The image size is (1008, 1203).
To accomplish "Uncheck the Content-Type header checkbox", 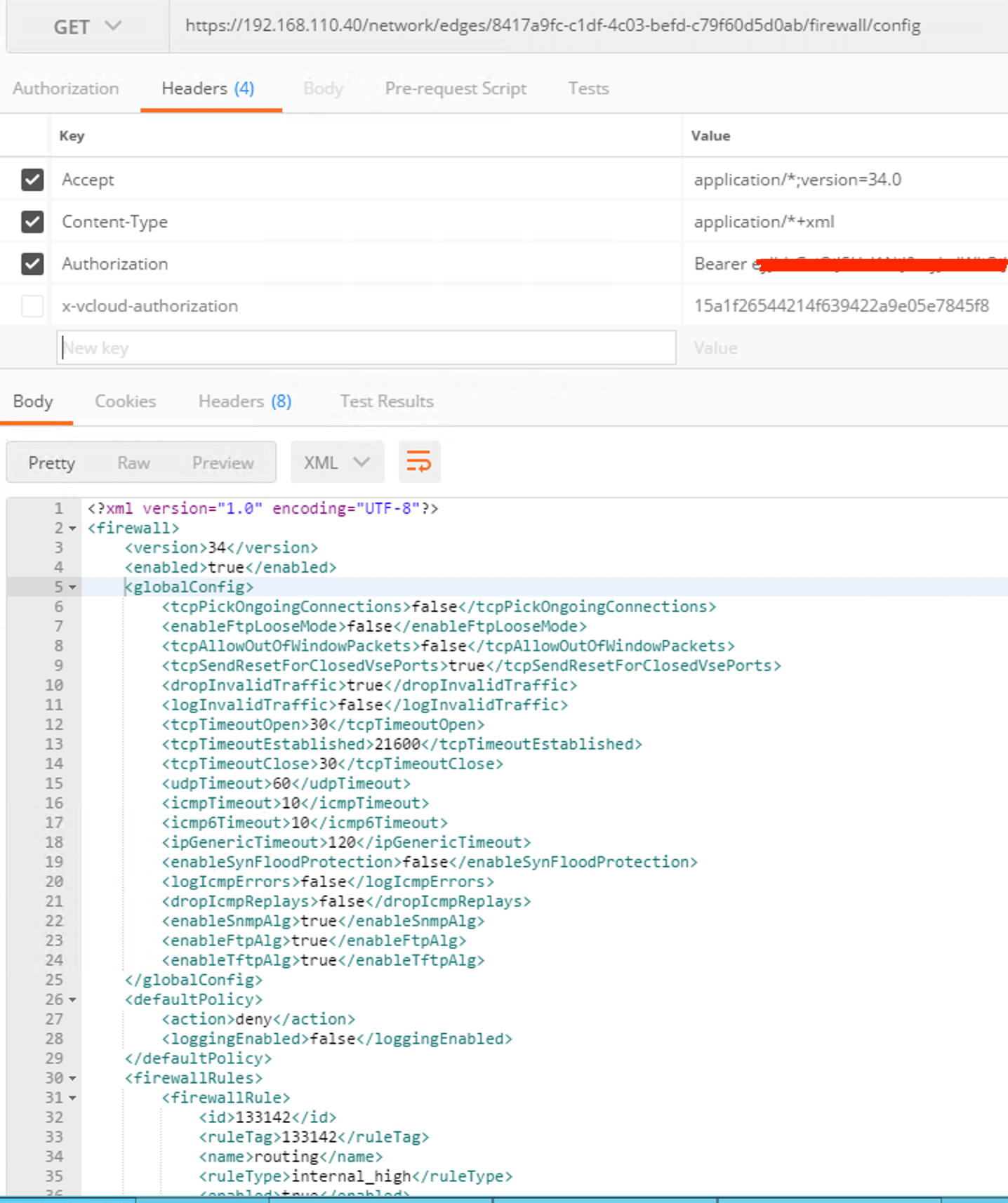I will [x=32, y=222].
